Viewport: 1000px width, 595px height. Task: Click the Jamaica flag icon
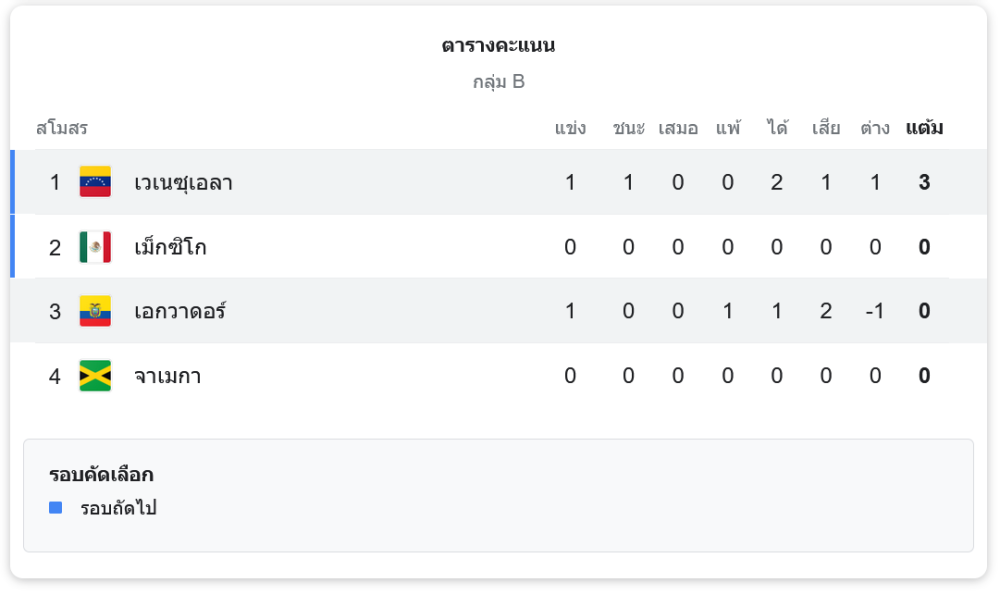pyautogui.click(x=95, y=376)
